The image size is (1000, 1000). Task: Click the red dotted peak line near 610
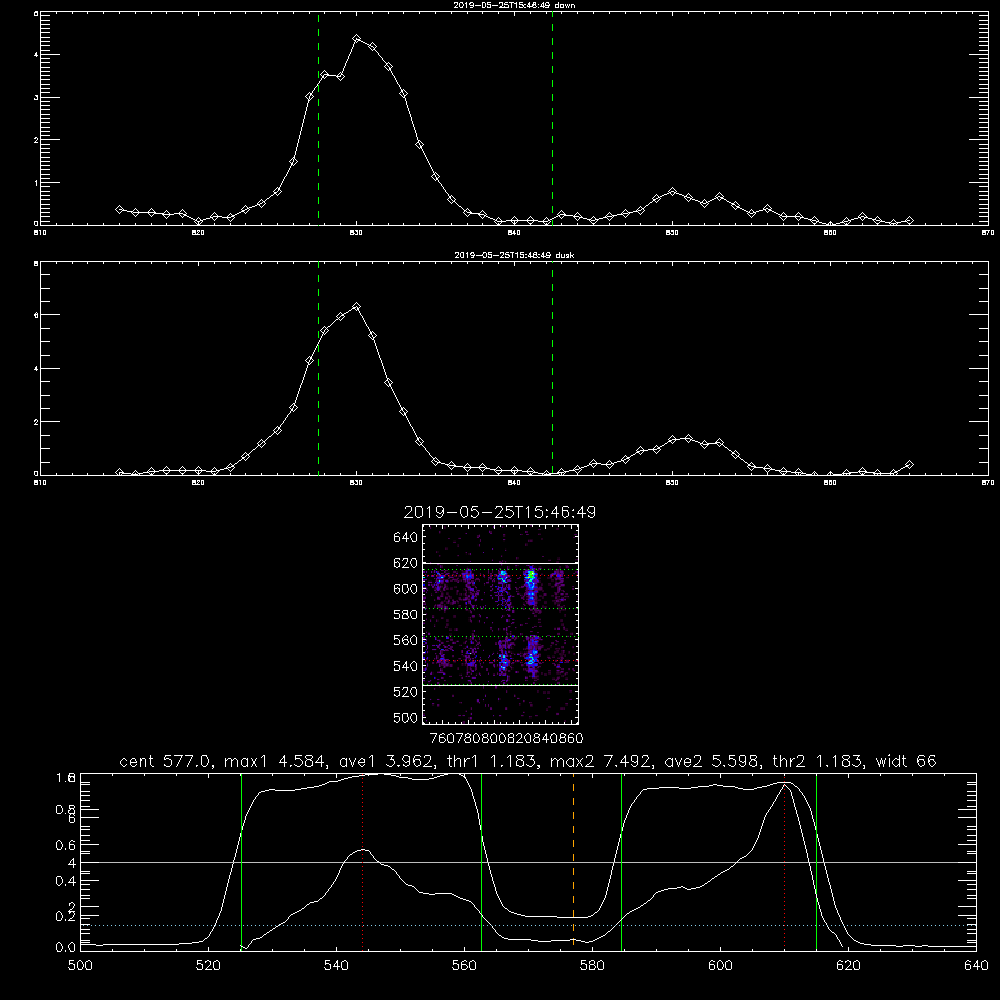point(784,860)
